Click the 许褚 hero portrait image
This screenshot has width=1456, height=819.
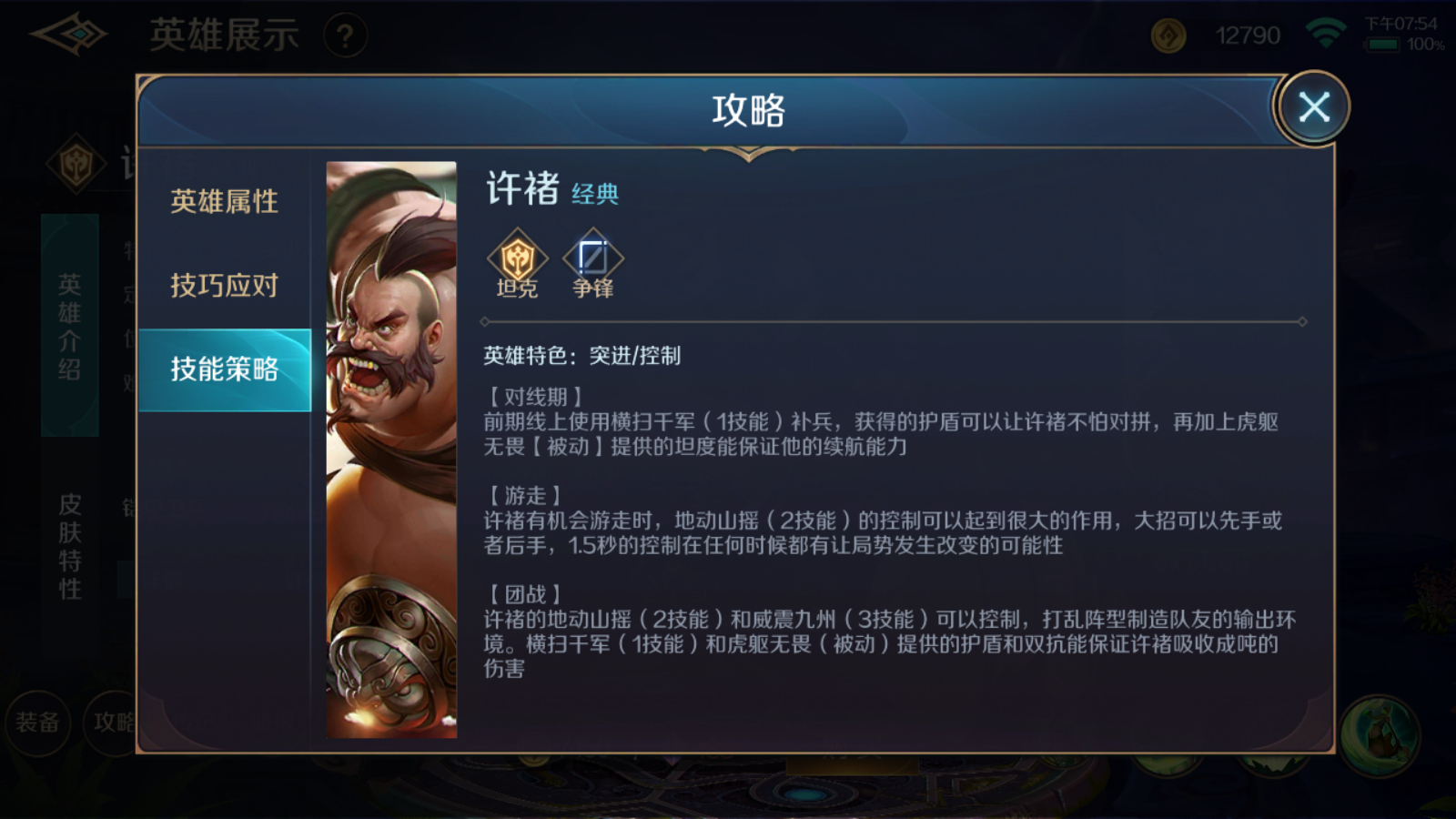391,449
